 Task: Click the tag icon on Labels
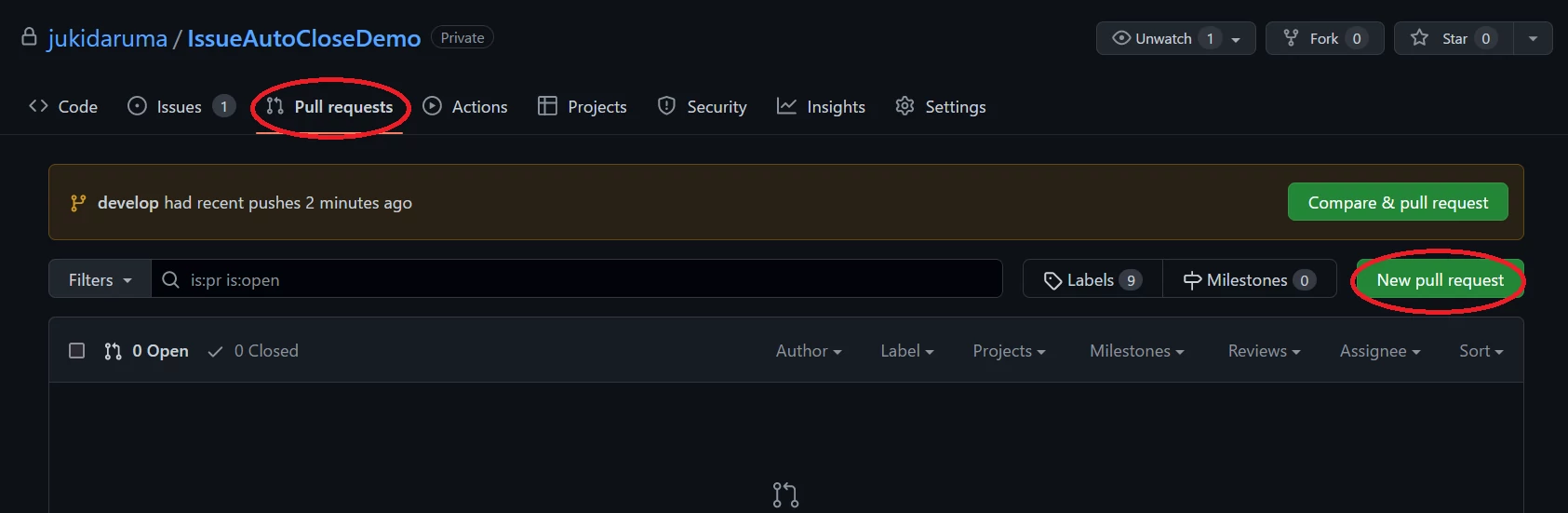tap(1052, 280)
